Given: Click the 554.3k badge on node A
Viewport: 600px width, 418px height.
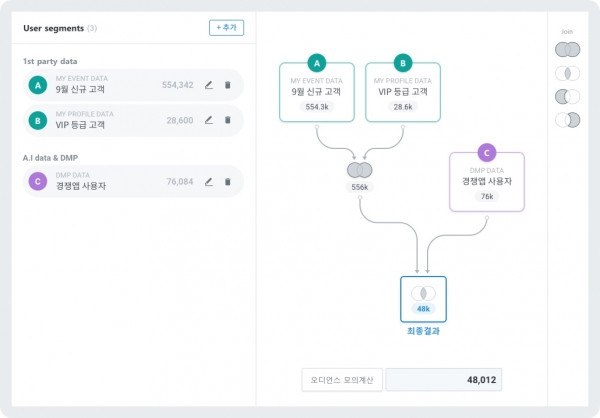Looking at the screenshot, I should pyautogui.click(x=317, y=107).
